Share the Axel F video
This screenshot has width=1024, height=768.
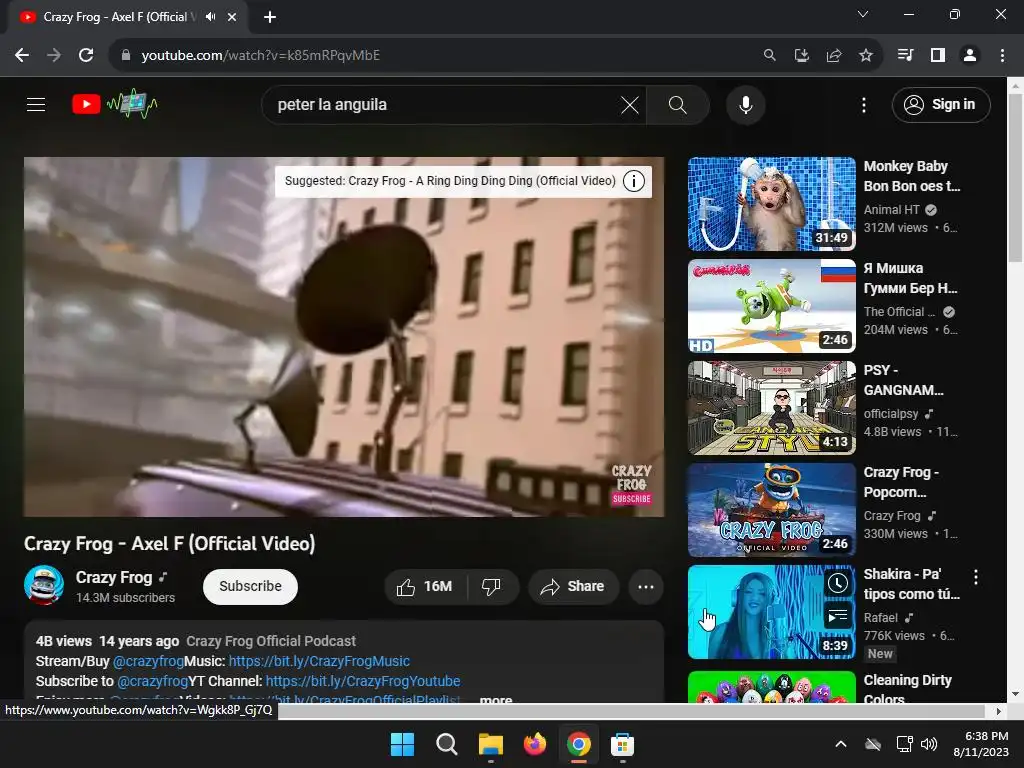(x=572, y=586)
